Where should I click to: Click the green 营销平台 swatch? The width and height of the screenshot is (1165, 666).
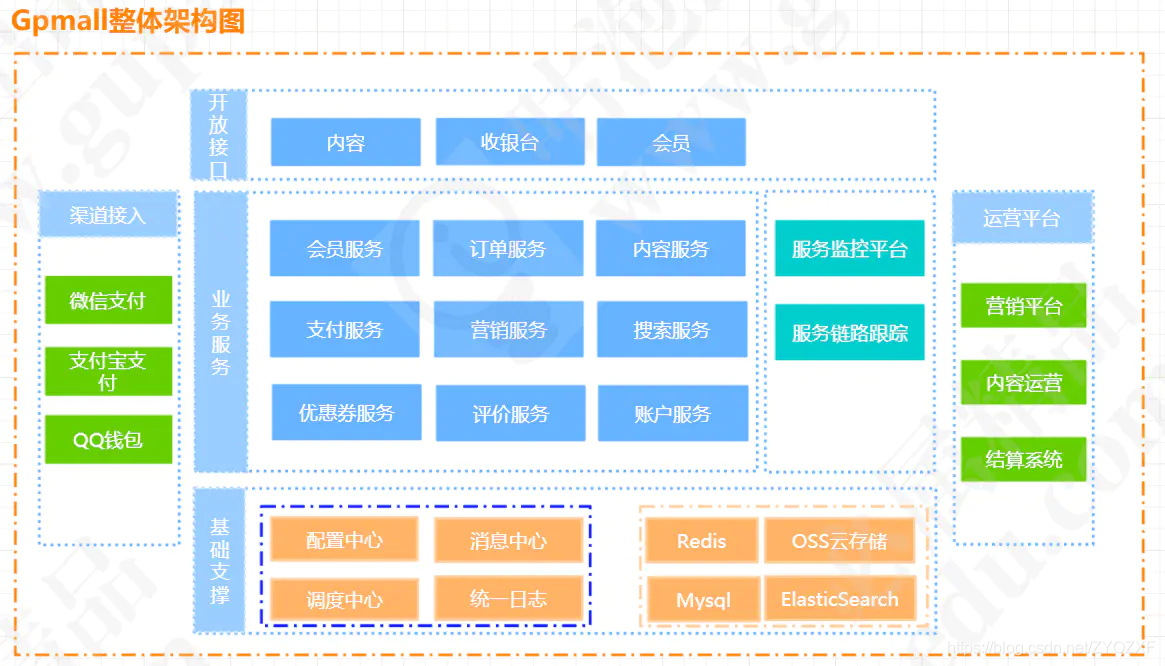pos(1023,305)
